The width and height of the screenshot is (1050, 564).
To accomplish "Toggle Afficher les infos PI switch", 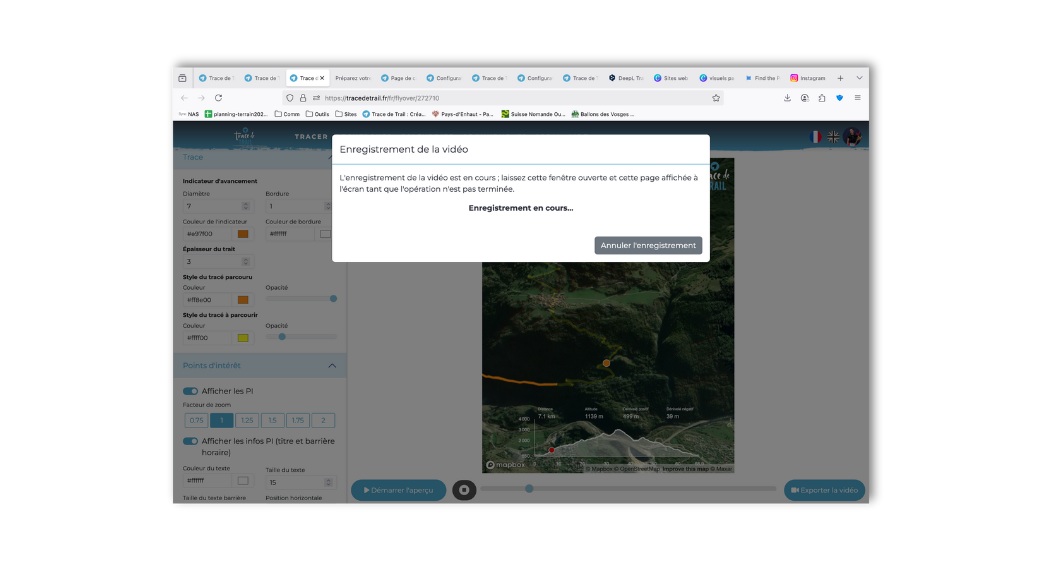I will pyautogui.click(x=190, y=441).
